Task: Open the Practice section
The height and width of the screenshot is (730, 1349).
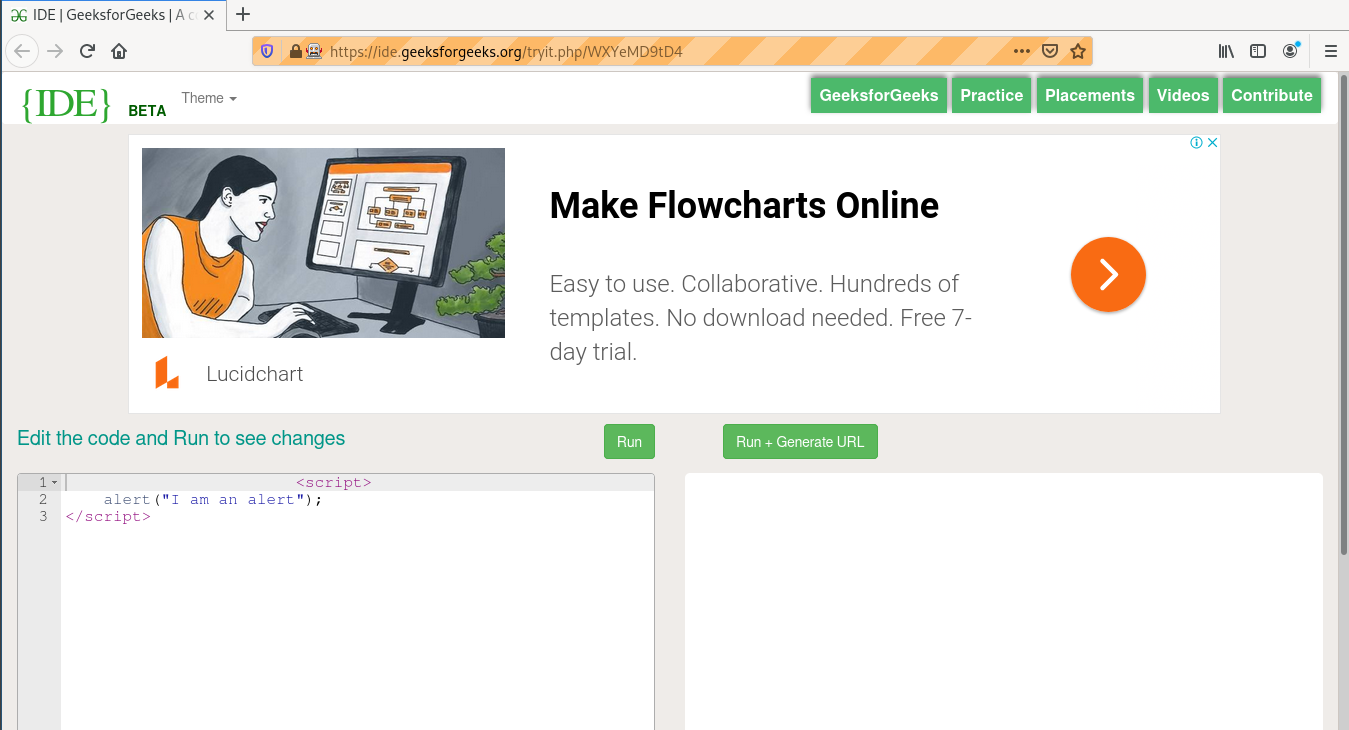Action: coord(992,95)
